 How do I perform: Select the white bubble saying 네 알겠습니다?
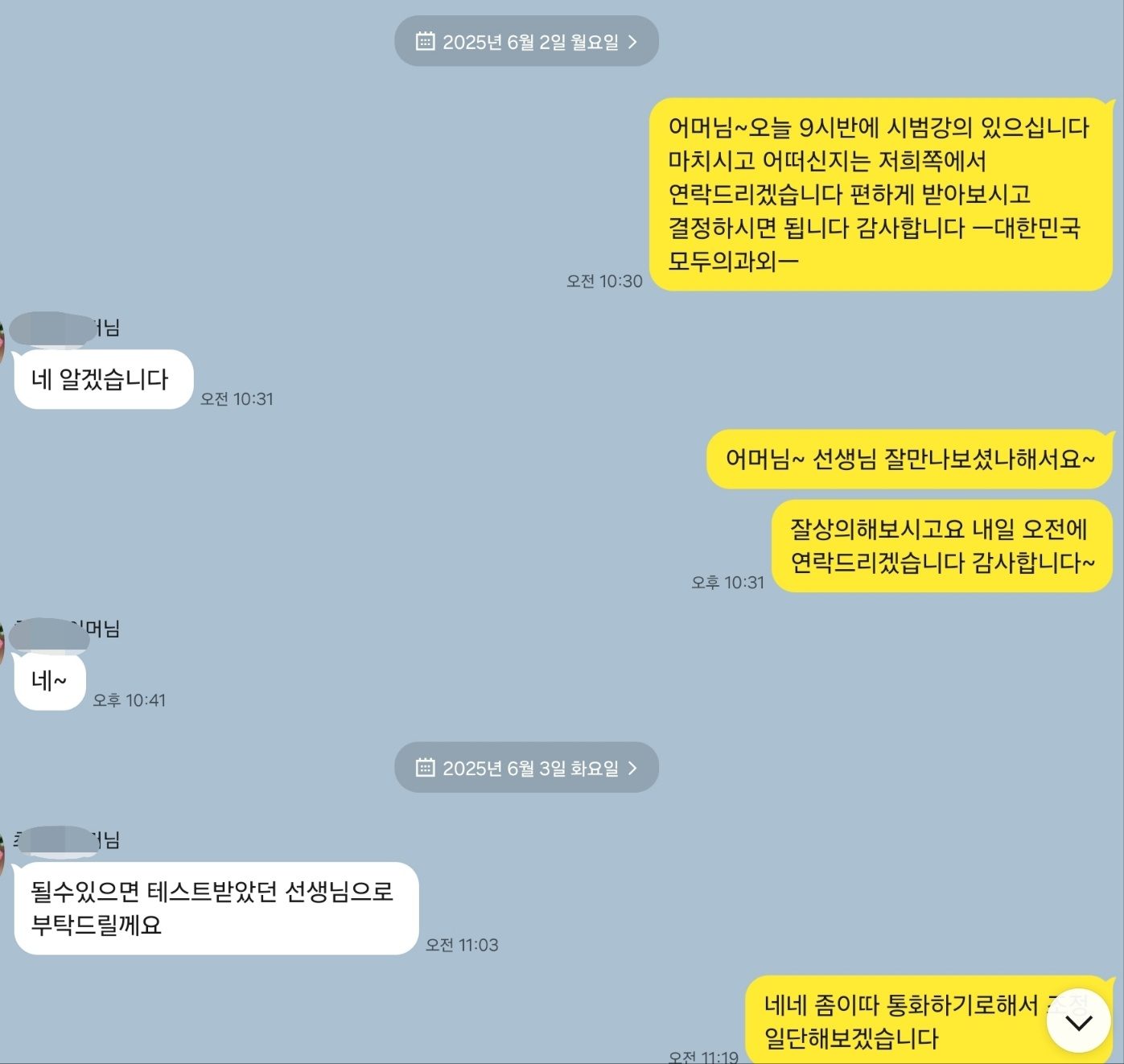click(x=103, y=379)
